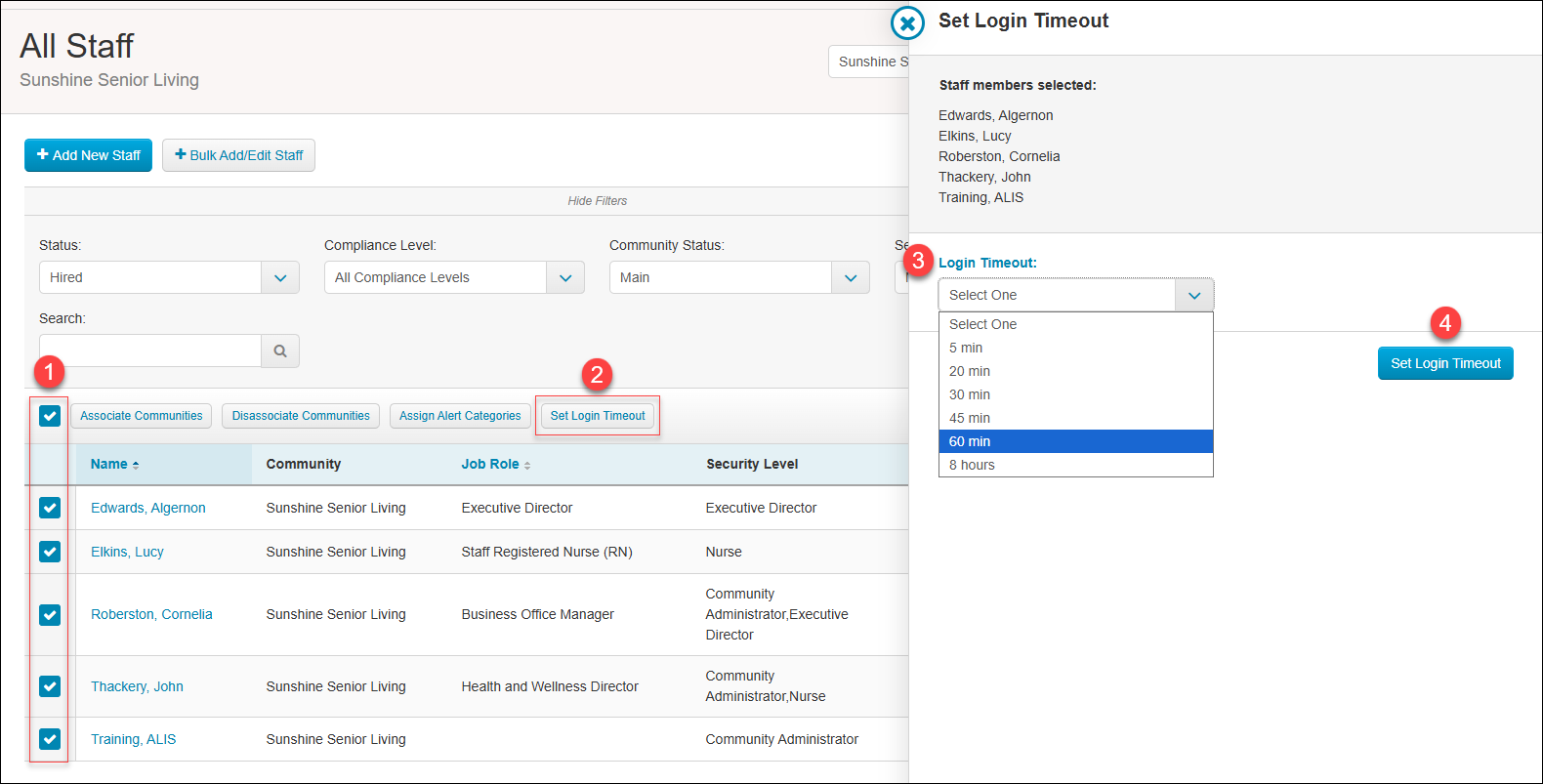Click the Bulk Add/Edit Staff button
Screen dimensions: 1543x784
tap(238, 155)
